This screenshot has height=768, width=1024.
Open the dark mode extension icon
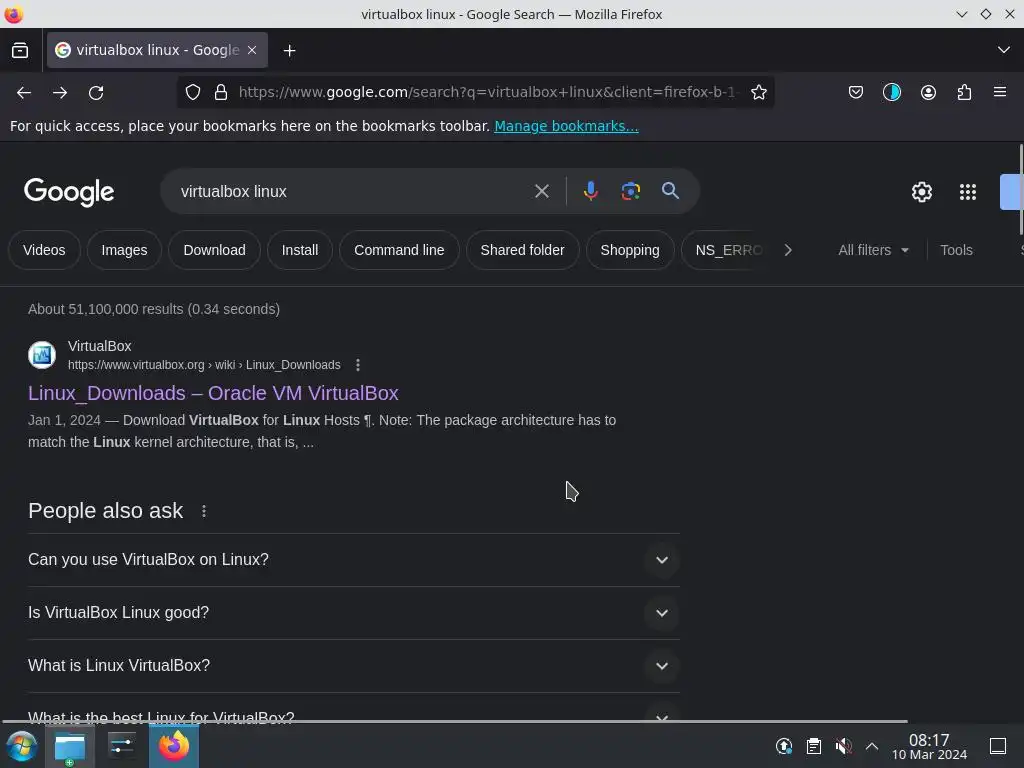tap(891, 92)
